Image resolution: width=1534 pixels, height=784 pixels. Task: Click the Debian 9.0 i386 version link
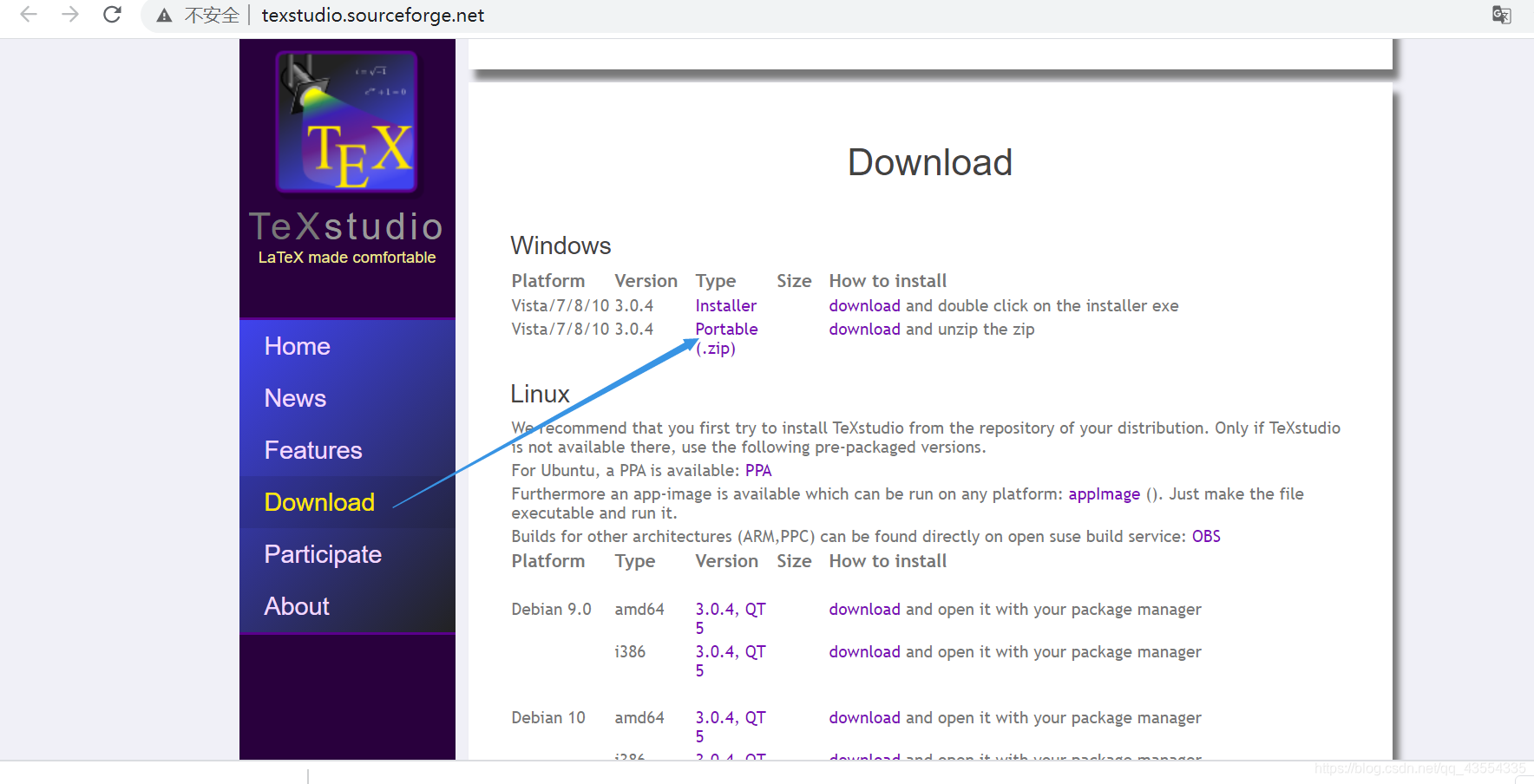(730, 661)
